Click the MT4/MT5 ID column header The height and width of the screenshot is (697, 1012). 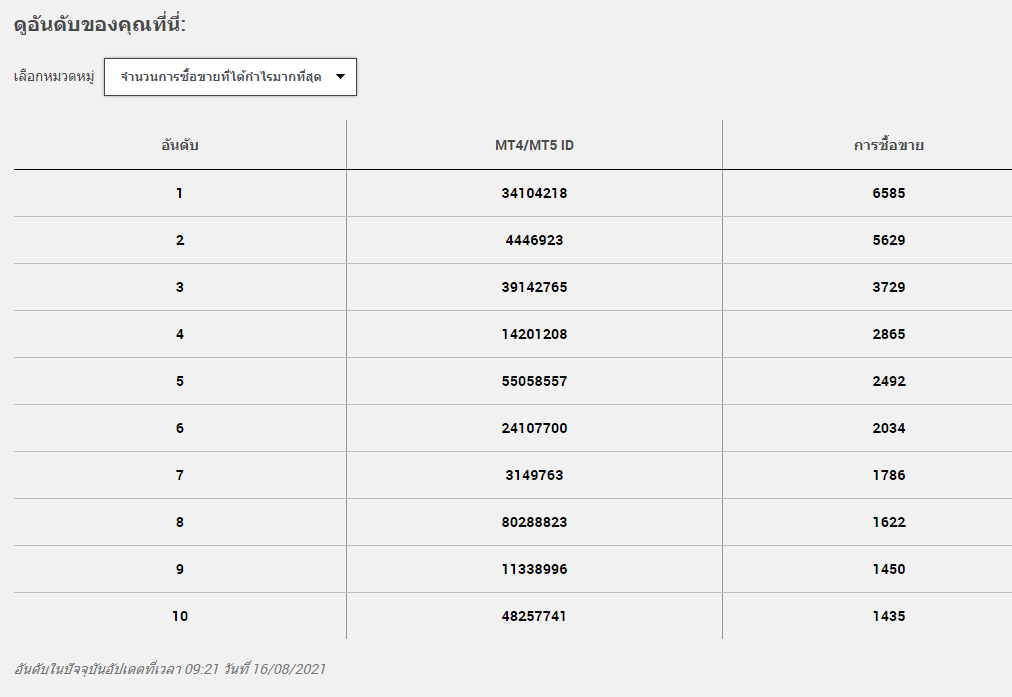click(x=534, y=145)
